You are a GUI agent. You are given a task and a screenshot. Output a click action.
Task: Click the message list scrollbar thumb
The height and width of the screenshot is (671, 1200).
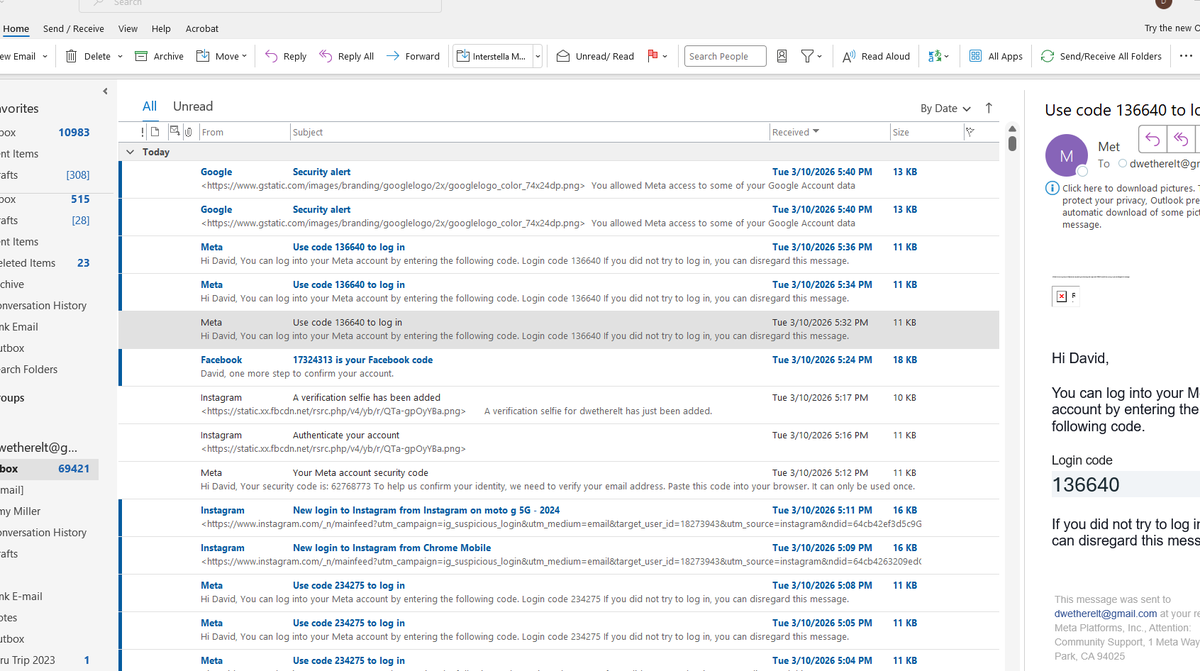tap(1012, 143)
